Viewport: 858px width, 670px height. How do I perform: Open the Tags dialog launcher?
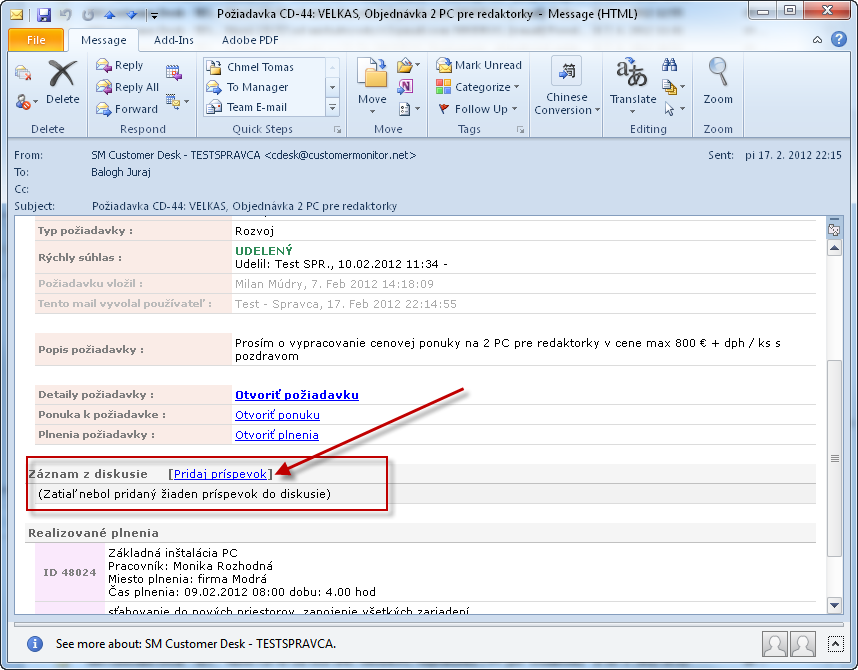[520, 130]
